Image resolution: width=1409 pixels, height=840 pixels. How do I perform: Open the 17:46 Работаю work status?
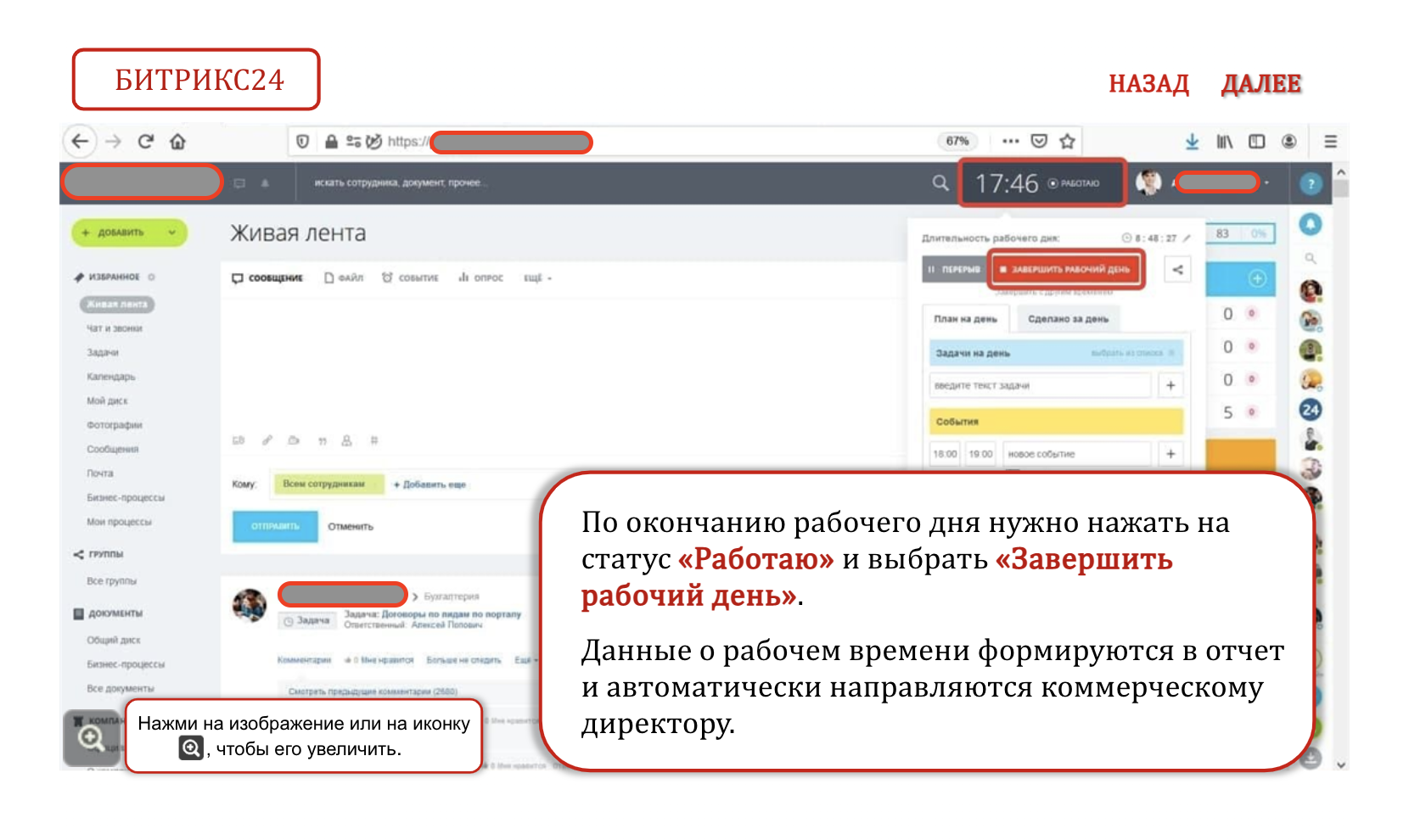1042,182
